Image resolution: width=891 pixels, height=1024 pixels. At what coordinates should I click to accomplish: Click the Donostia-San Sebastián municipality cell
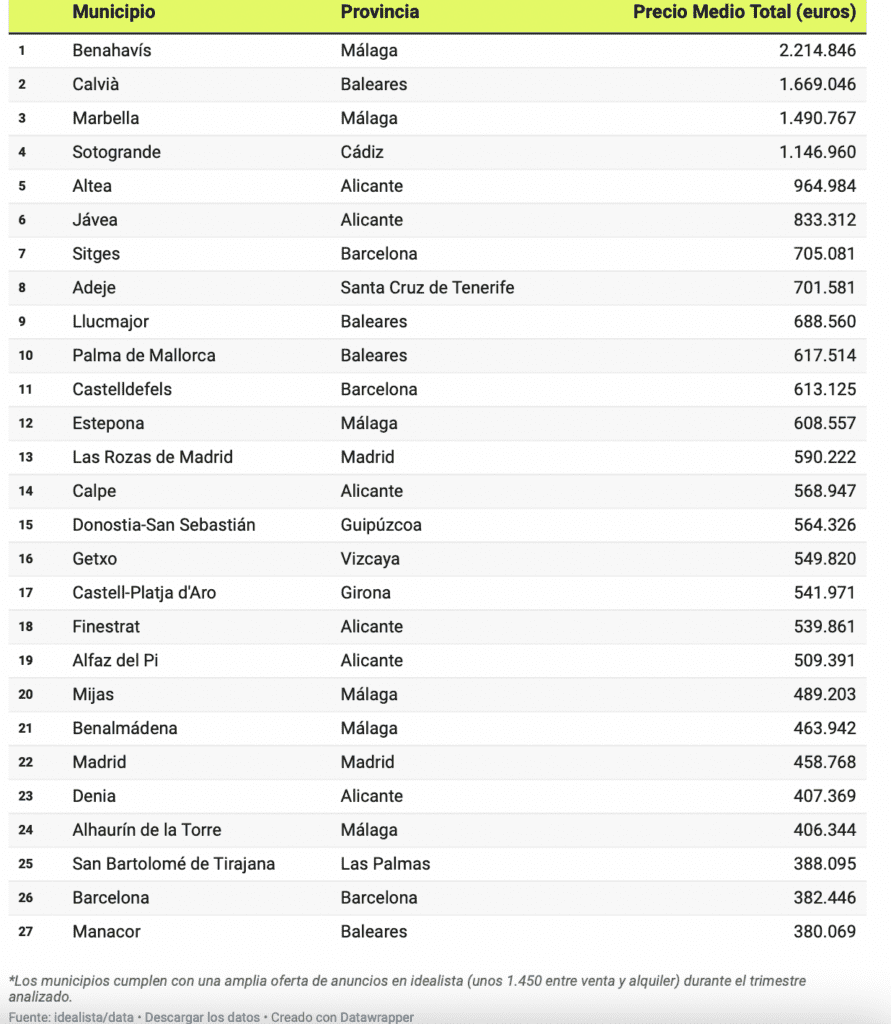[164, 525]
